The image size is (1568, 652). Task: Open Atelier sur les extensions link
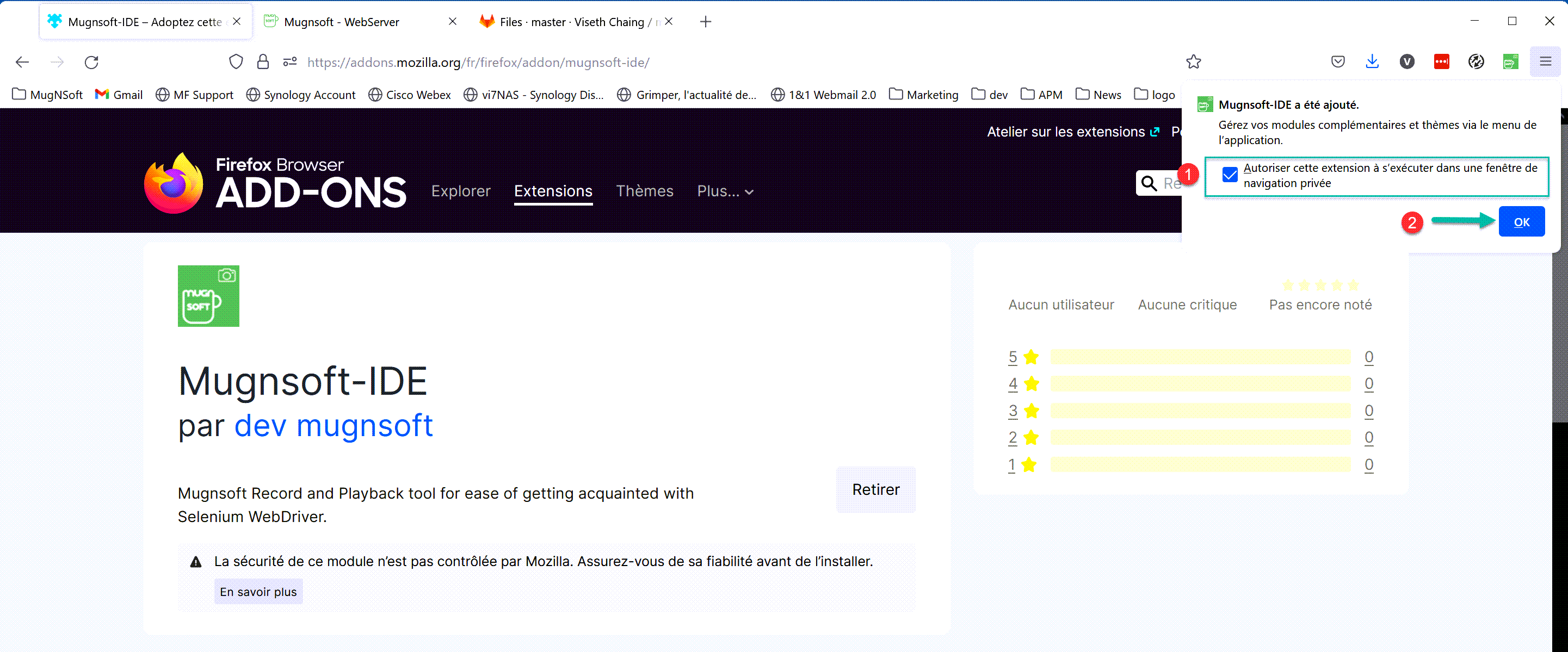tap(1073, 132)
